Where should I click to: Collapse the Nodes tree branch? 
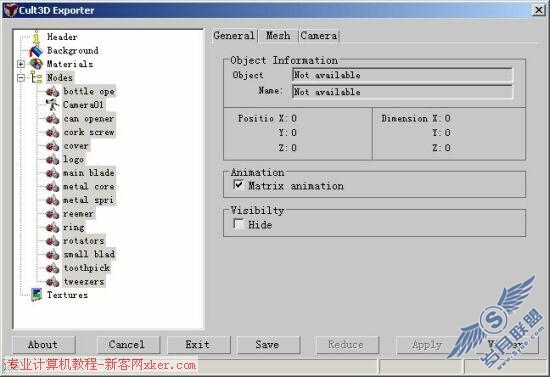click(x=21, y=78)
